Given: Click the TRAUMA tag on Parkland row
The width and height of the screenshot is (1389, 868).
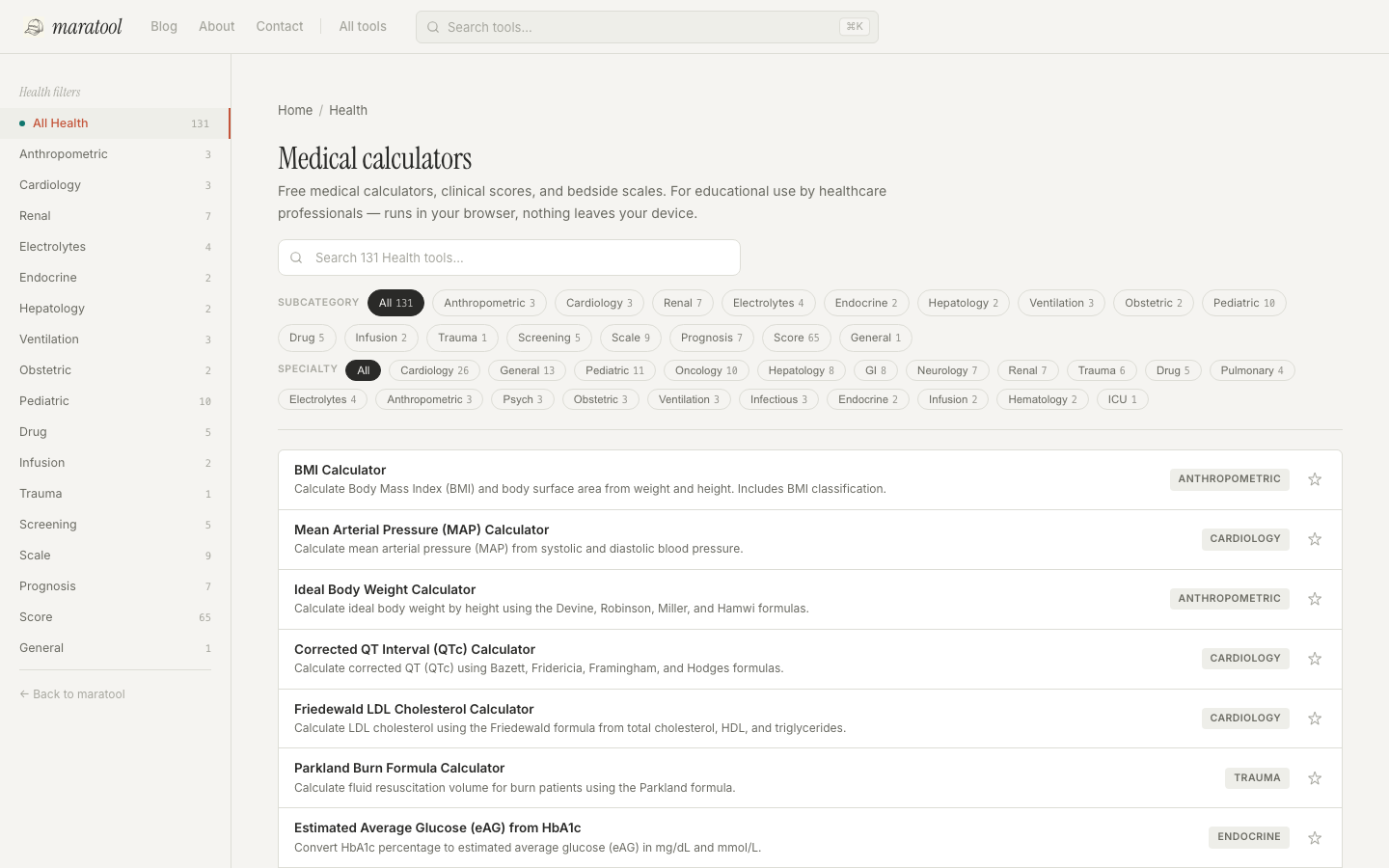Looking at the screenshot, I should coord(1257,778).
